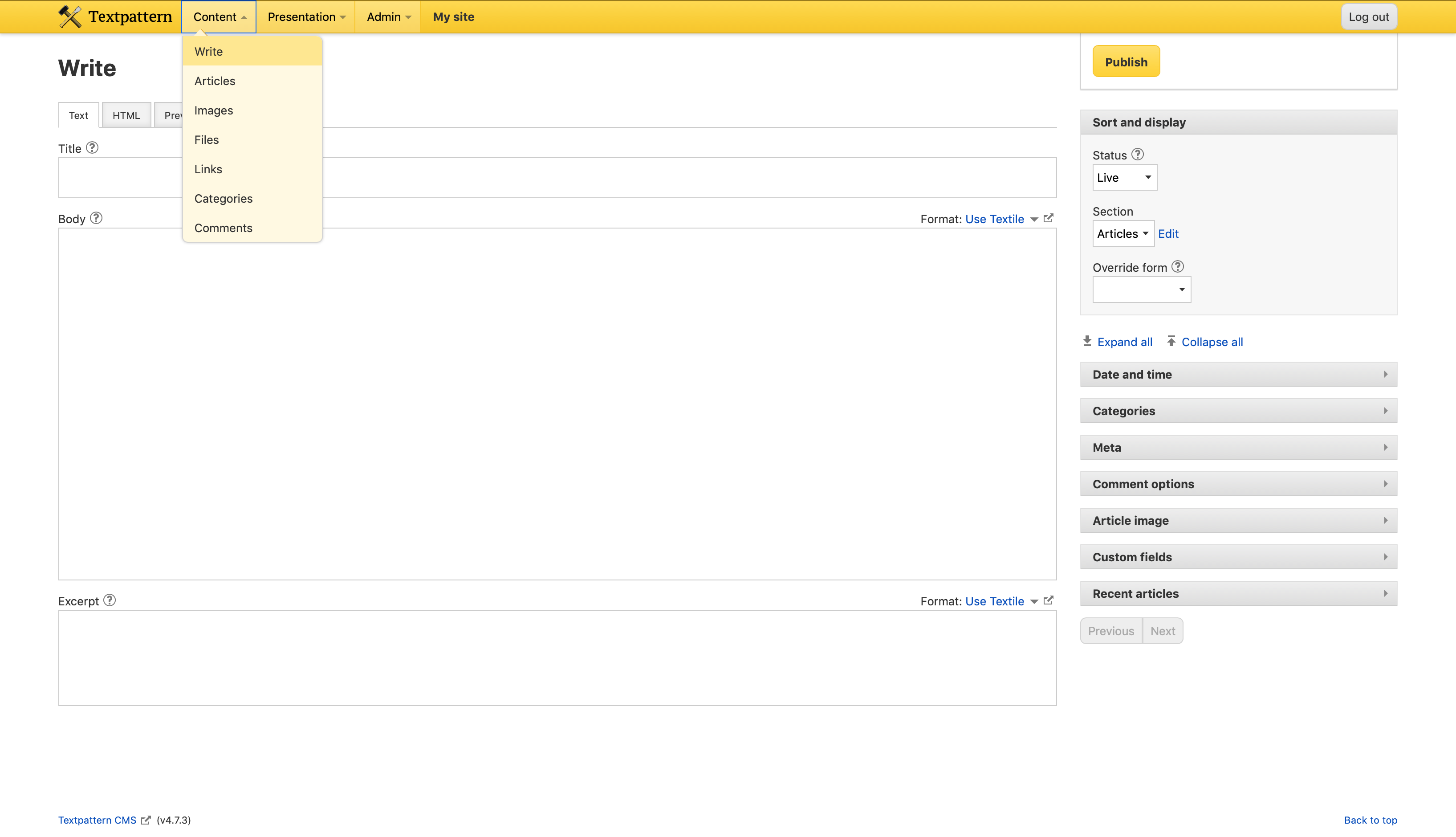Click the Title help question mark icon
This screenshot has width=1456, height=837.
(x=92, y=148)
